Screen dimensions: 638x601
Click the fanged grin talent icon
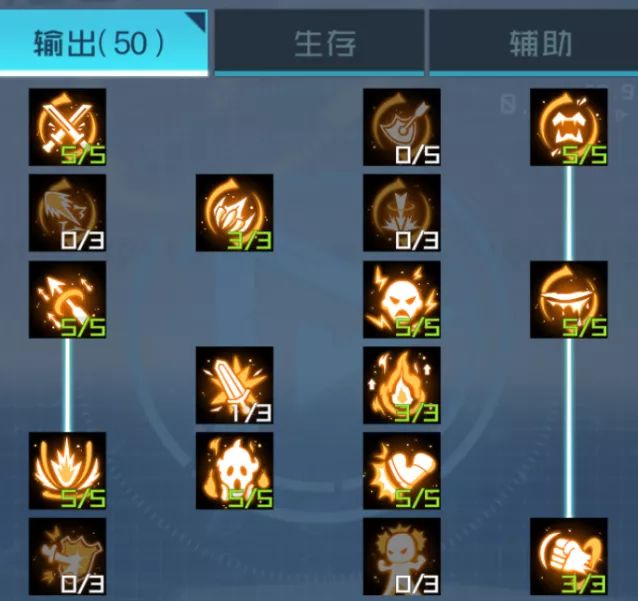569,299
